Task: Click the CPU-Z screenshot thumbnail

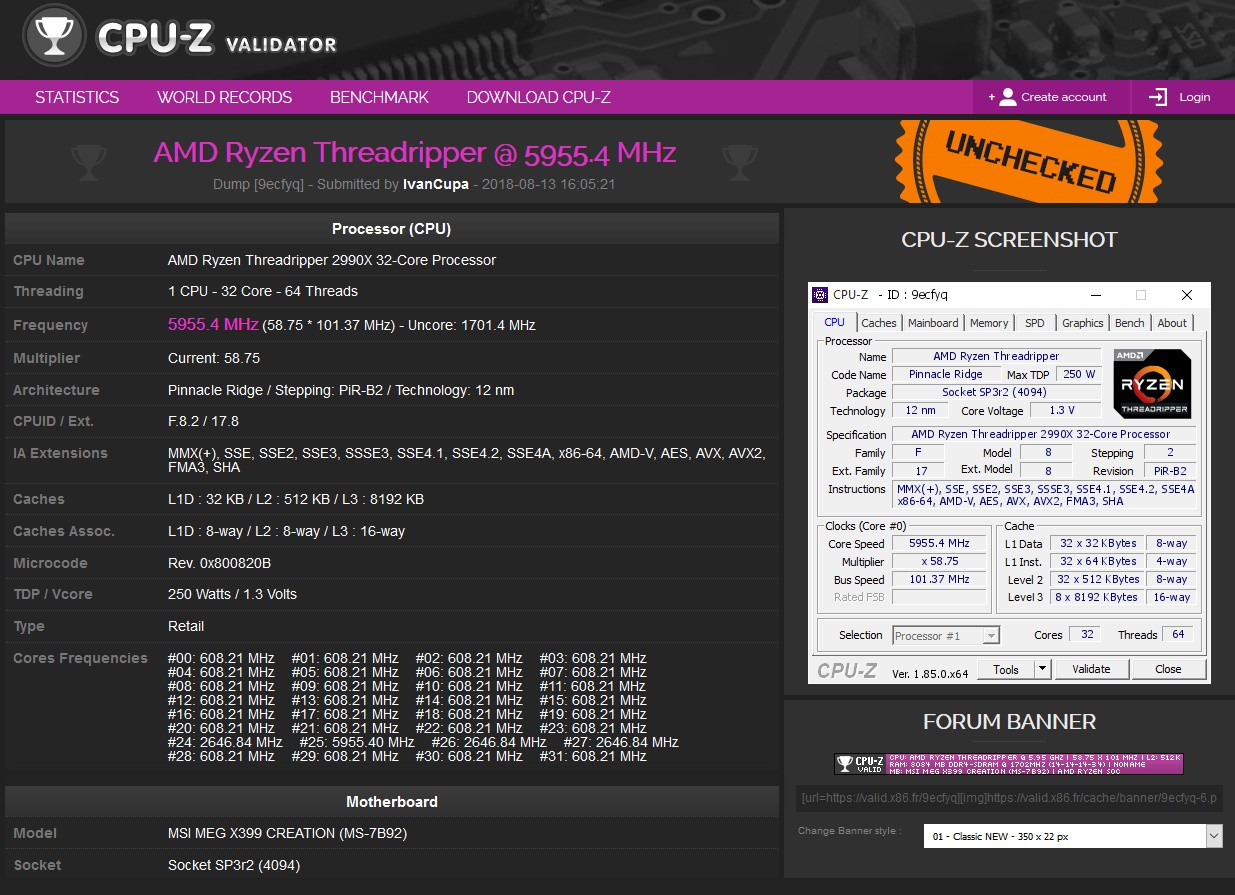Action: (1009, 484)
